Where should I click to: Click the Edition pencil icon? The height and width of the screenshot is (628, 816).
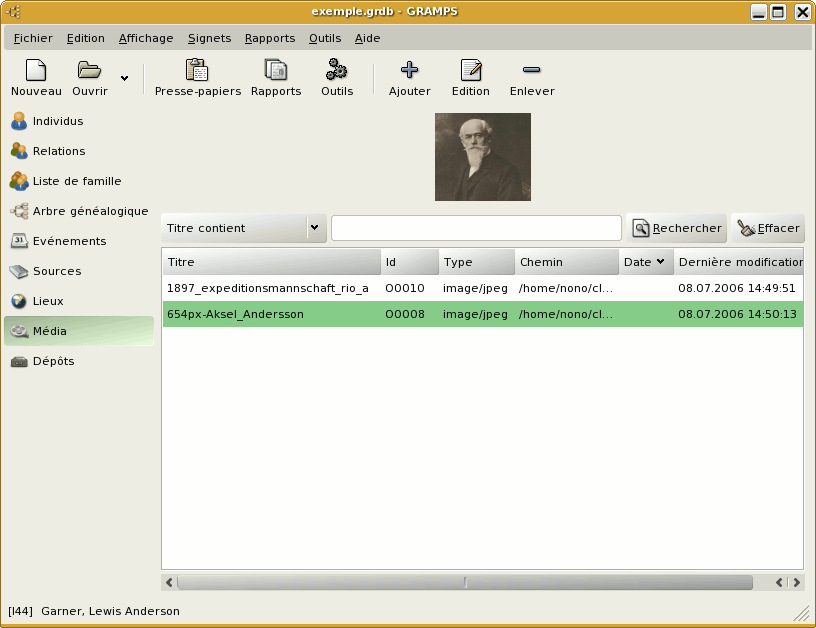[470, 71]
